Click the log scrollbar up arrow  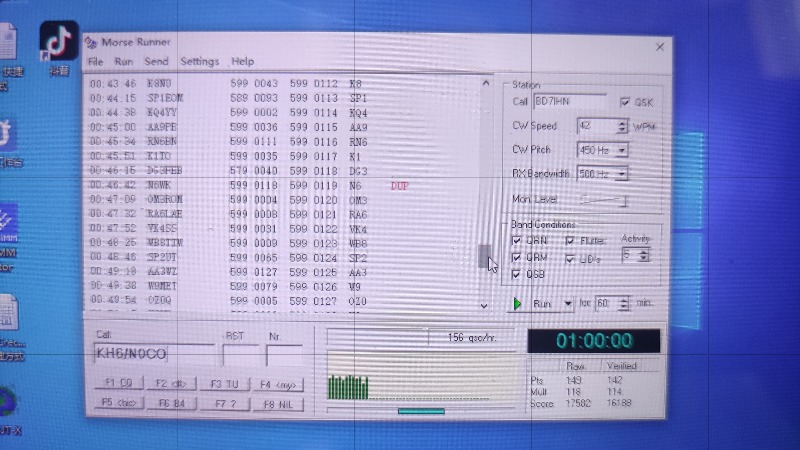coord(486,83)
